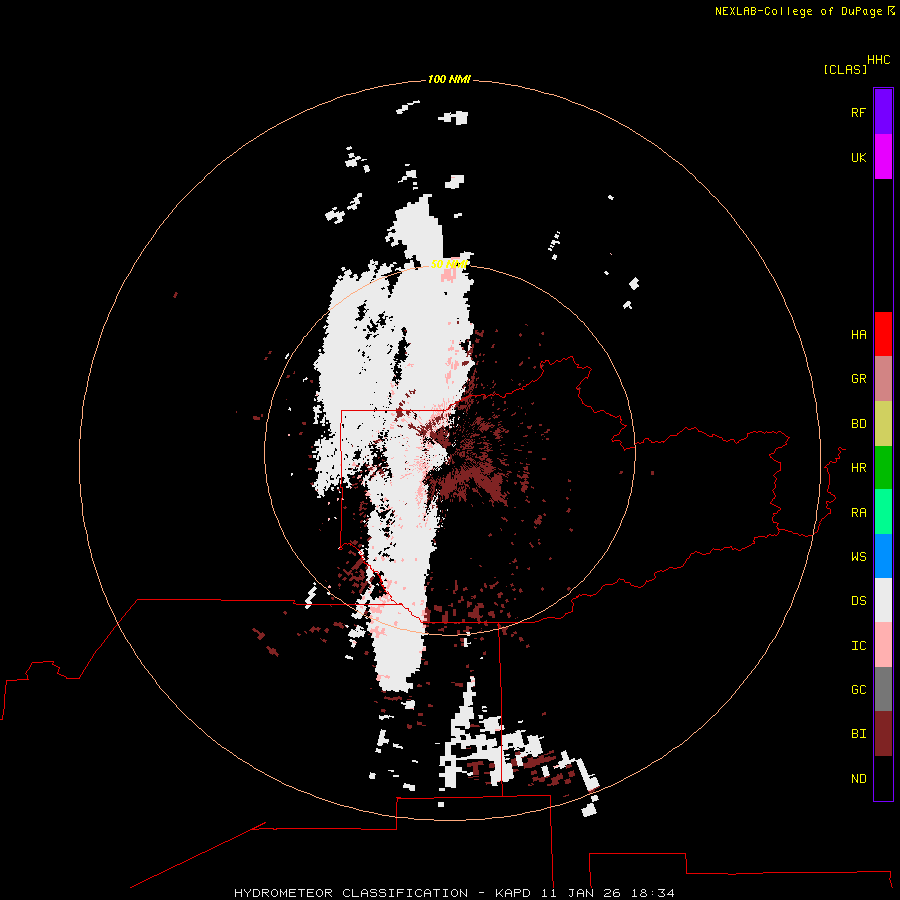Click the 'HR' legend label
900x900 pixels.
[858, 468]
